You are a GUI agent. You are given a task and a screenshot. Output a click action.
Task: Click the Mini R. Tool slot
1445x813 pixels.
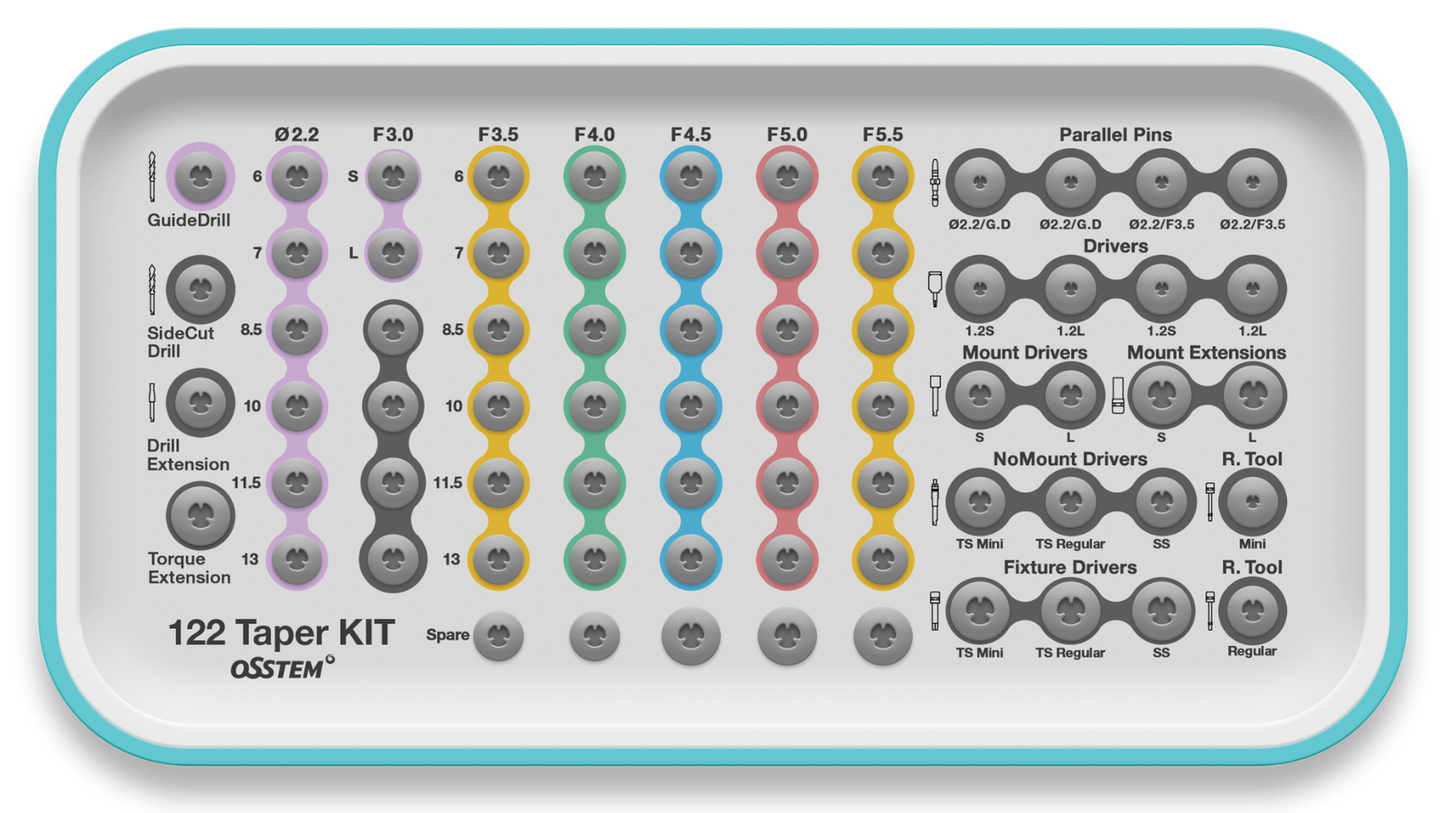coord(1251,503)
